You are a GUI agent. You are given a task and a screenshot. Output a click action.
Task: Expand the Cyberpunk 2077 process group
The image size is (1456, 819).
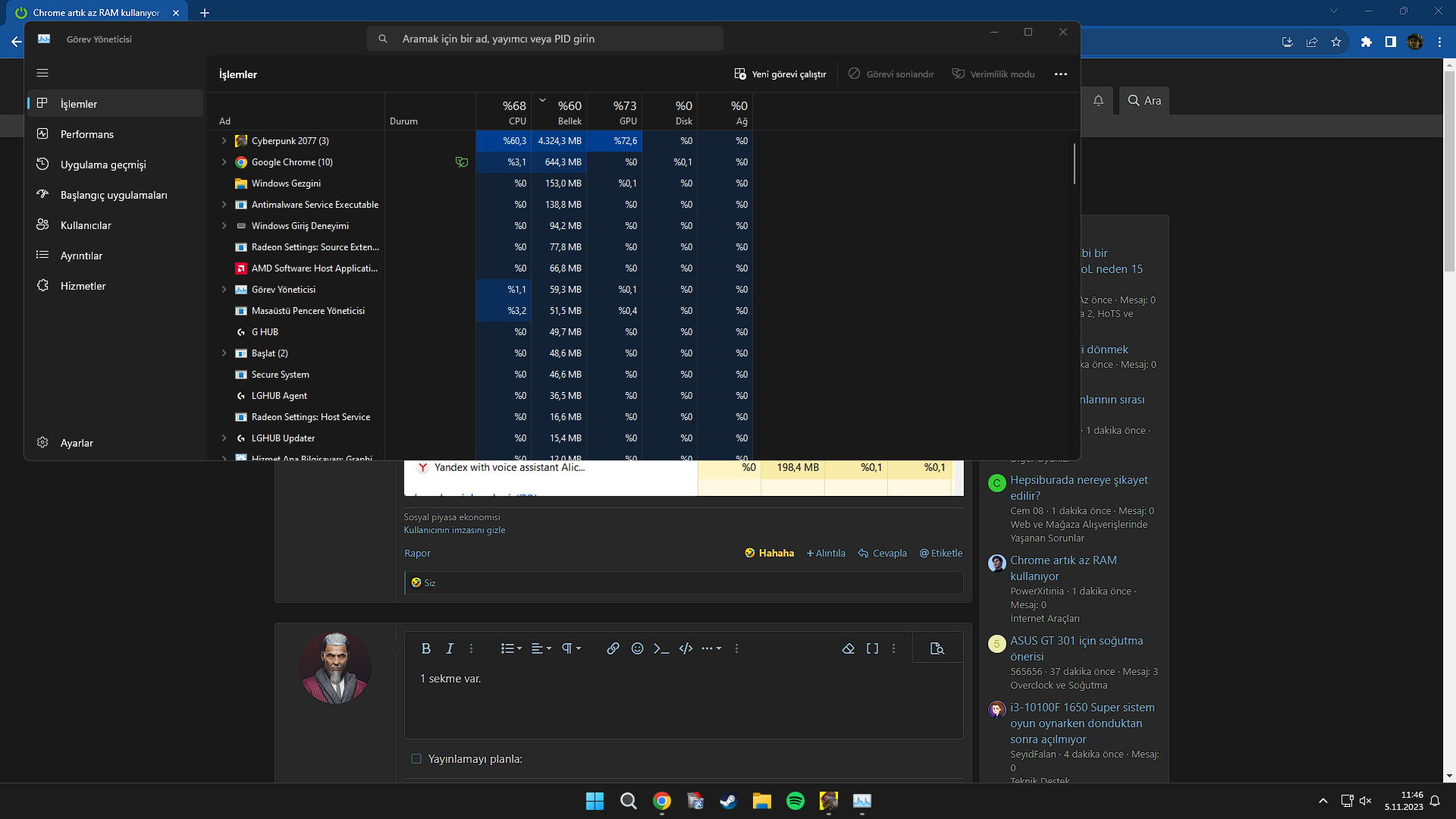[x=224, y=141]
